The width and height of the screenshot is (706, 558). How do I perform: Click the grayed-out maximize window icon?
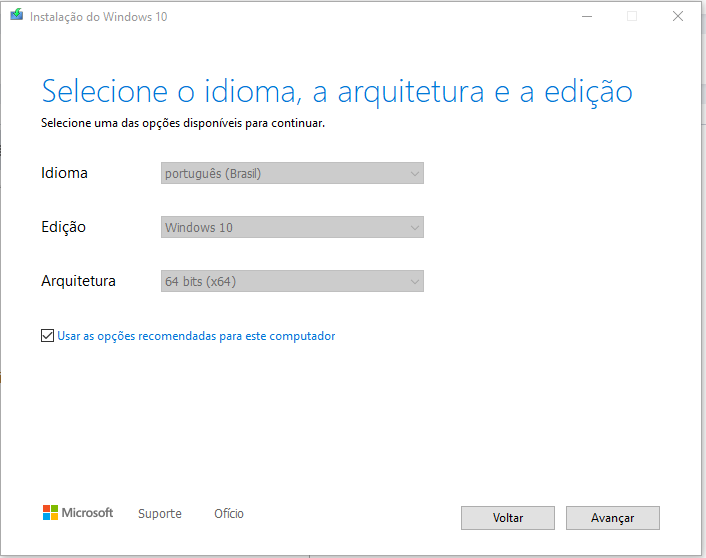click(632, 17)
